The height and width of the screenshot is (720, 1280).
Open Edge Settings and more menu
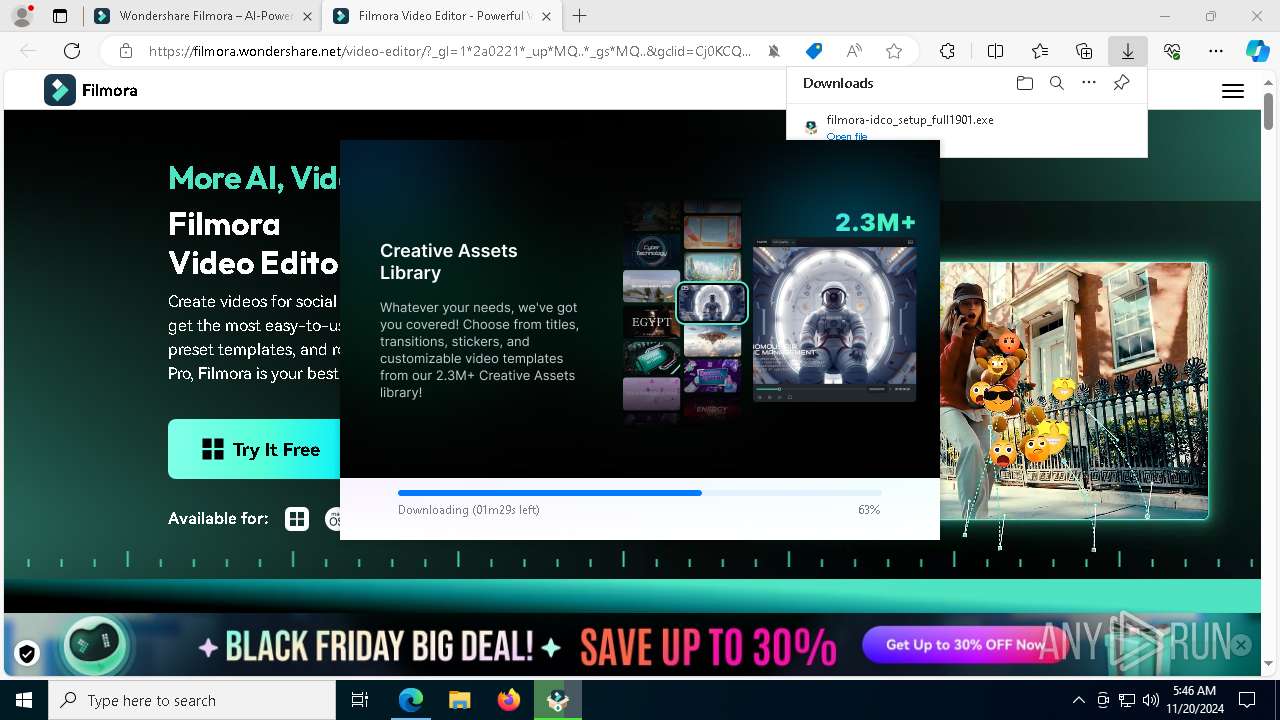(1216, 51)
